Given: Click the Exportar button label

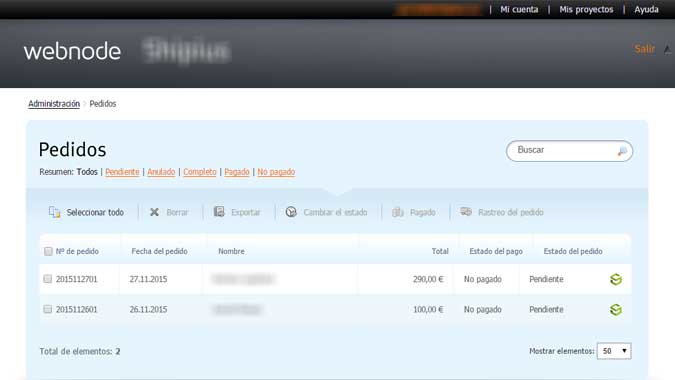Looking at the screenshot, I should pyautogui.click(x=246, y=212).
